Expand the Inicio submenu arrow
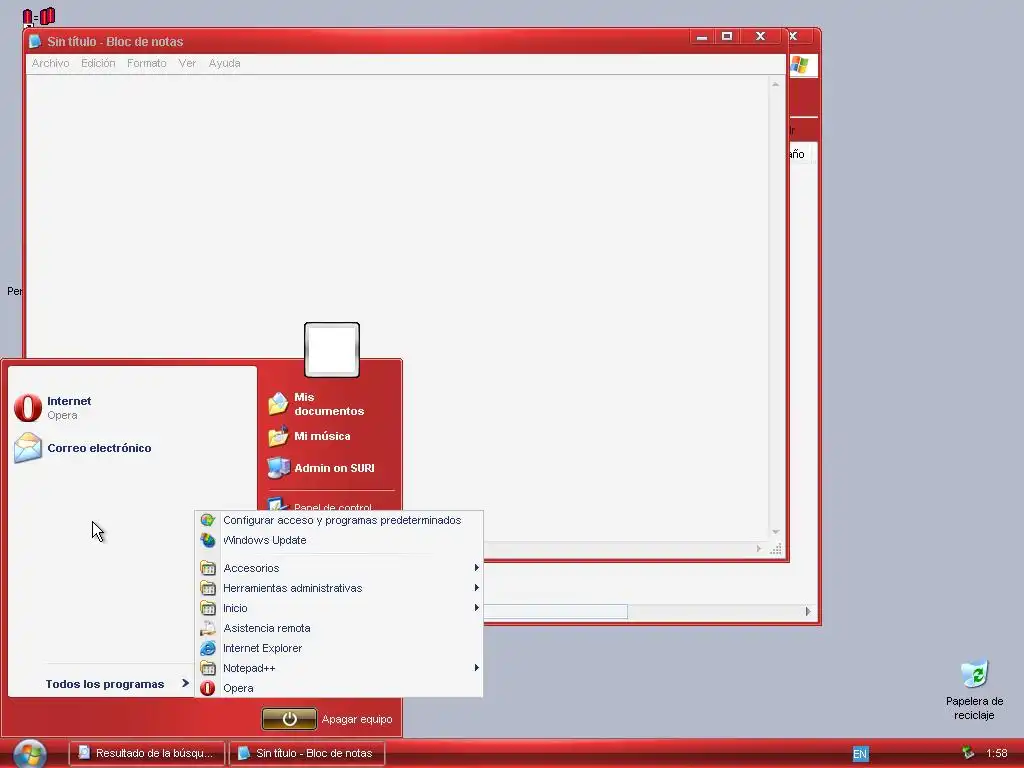 [476, 608]
